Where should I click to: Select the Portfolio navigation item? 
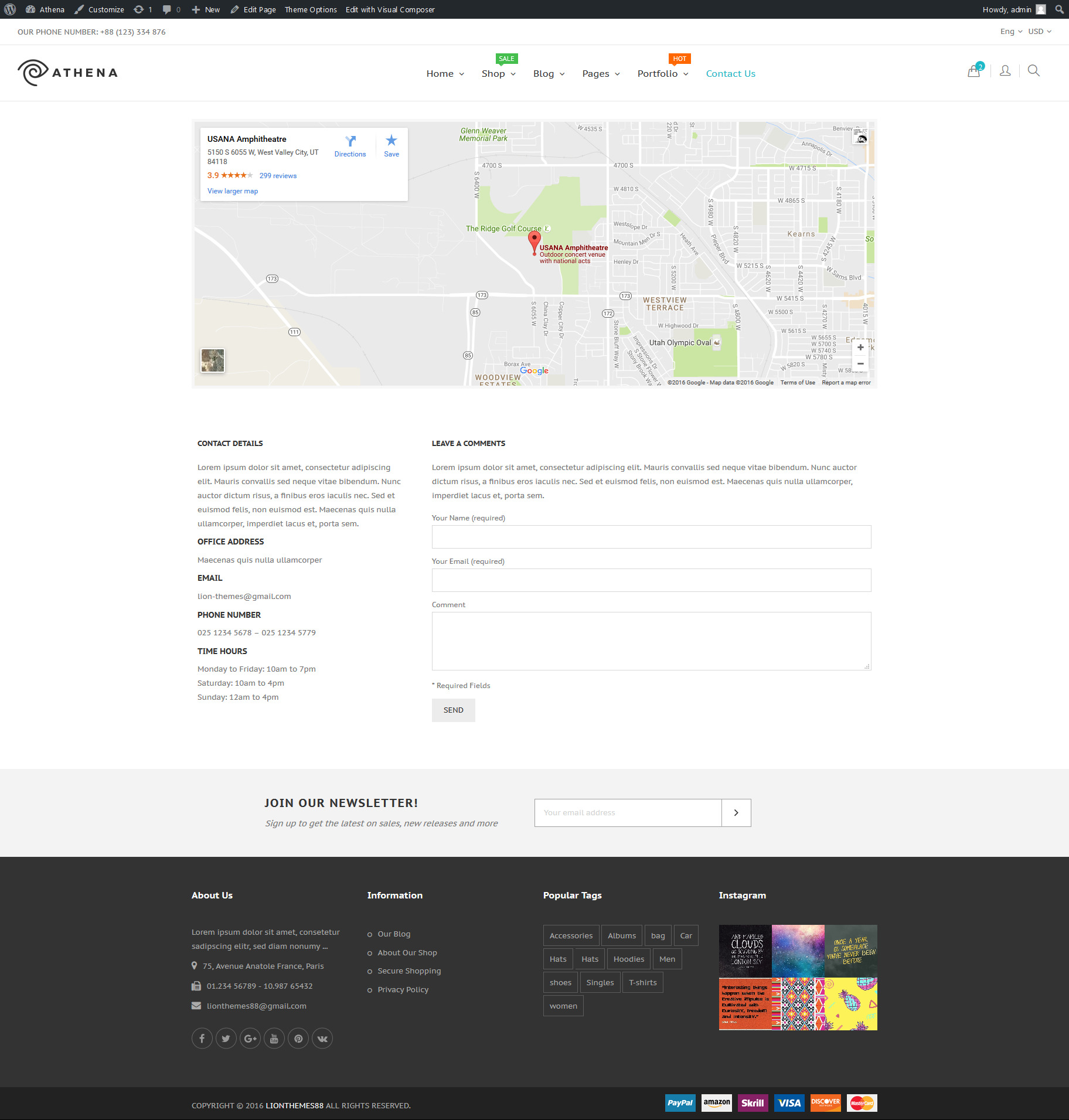click(658, 73)
